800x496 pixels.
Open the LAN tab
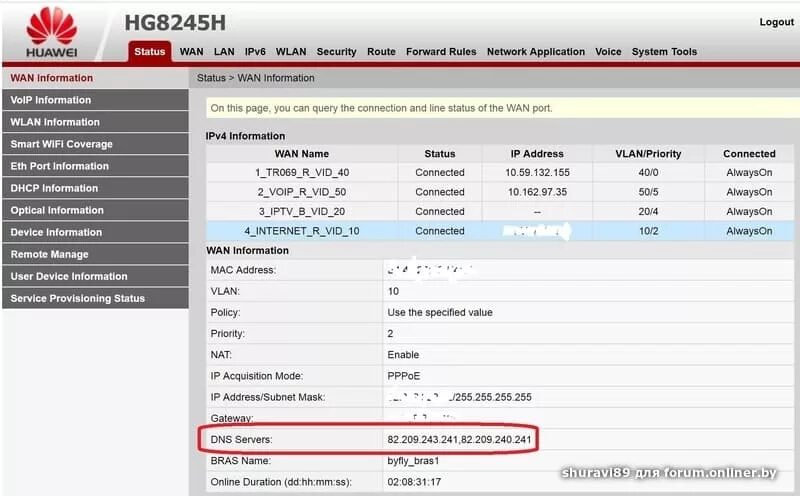tap(224, 52)
